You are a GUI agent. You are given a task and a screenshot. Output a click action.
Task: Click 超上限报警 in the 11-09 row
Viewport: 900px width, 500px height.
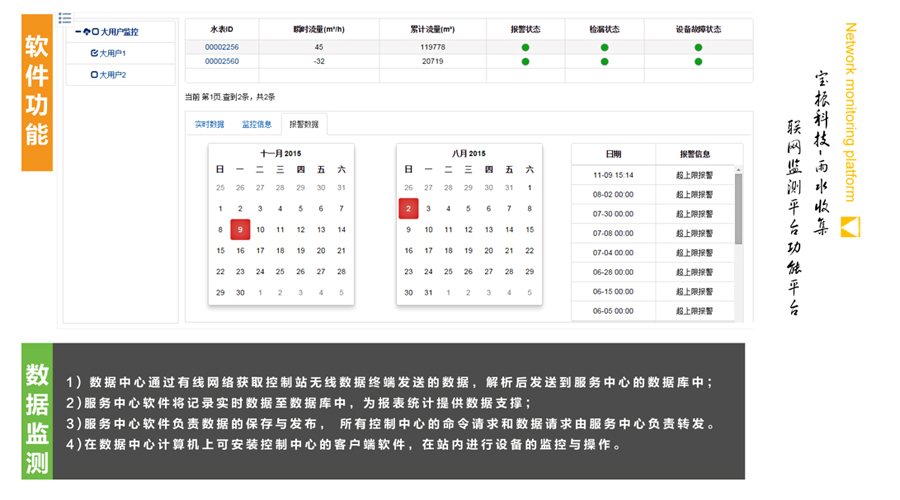(694, 175)
